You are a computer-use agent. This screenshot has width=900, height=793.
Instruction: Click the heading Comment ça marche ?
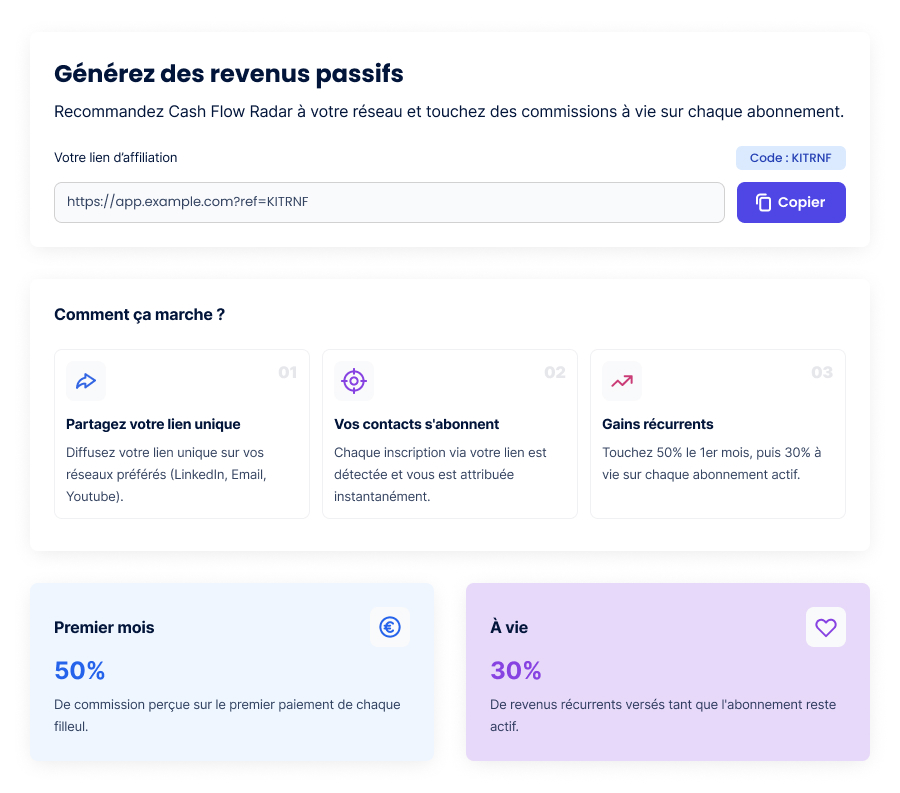coord(139,314)
